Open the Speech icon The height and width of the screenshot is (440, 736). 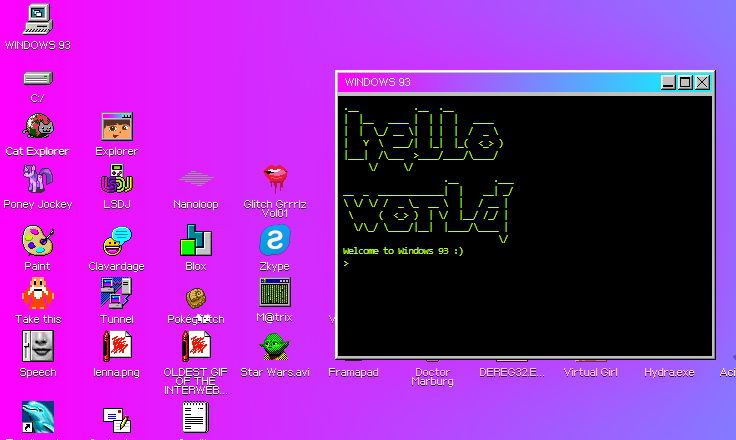(x=38, y=346)
